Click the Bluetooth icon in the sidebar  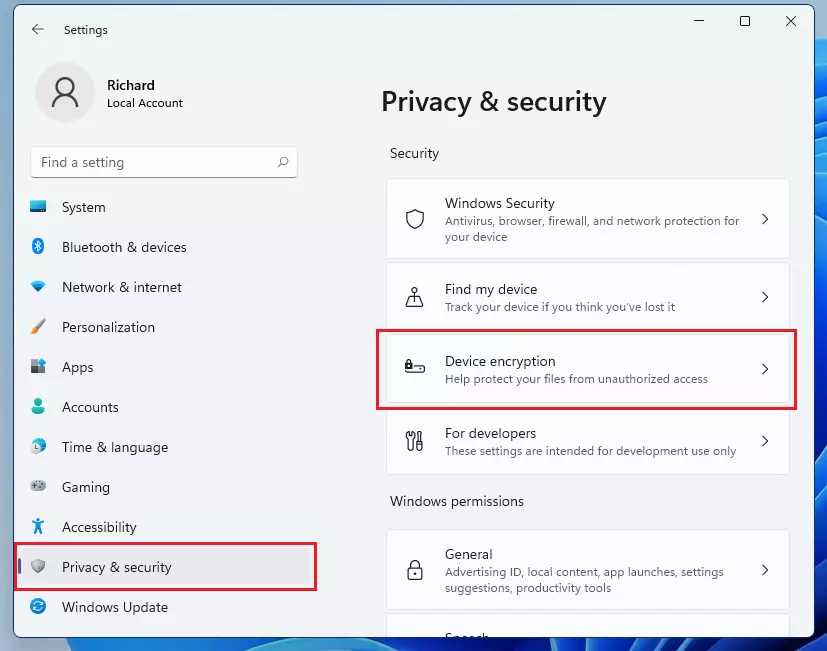(x=38, y=246)
